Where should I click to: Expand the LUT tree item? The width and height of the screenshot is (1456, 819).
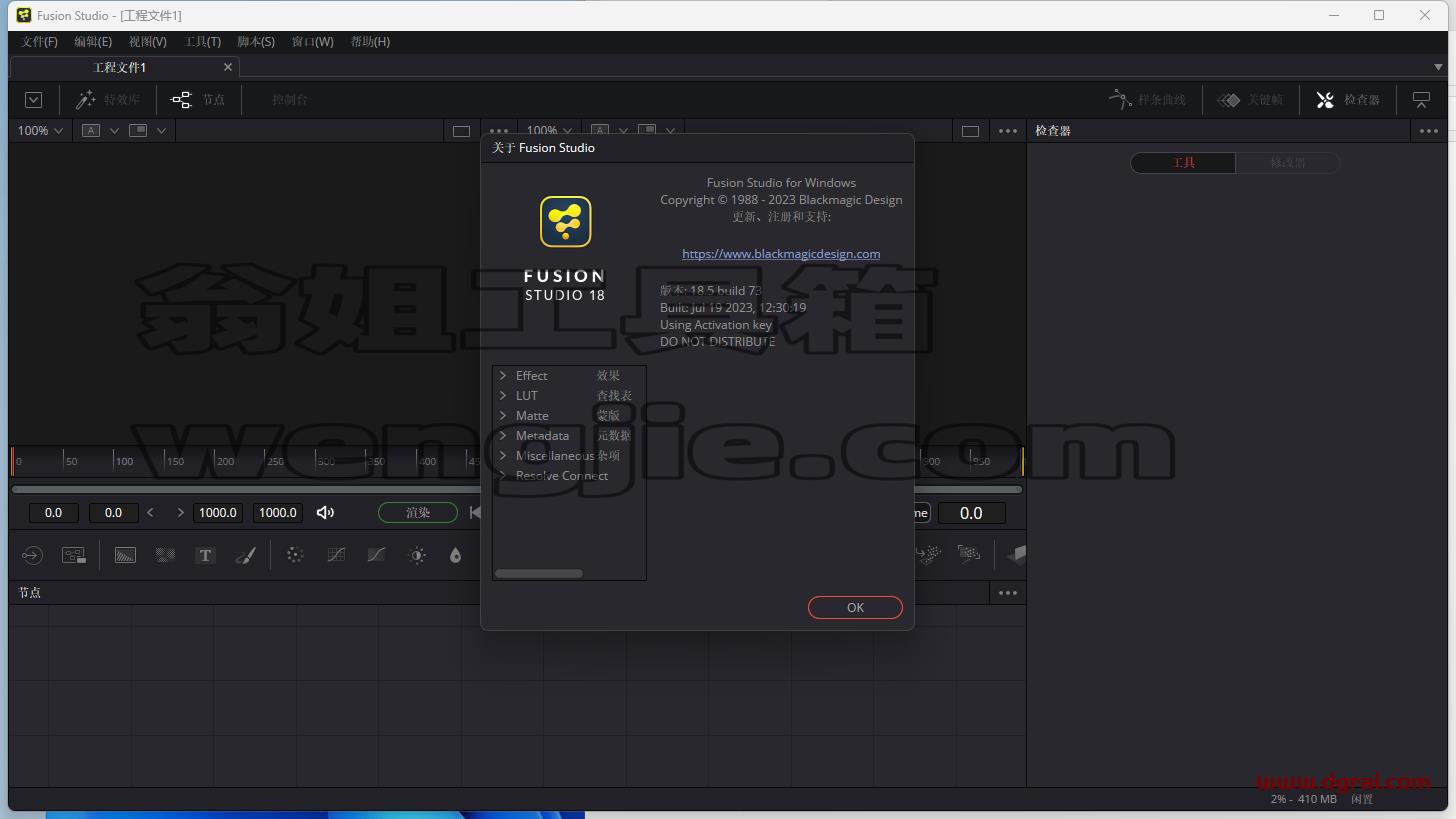coord(502,396)
